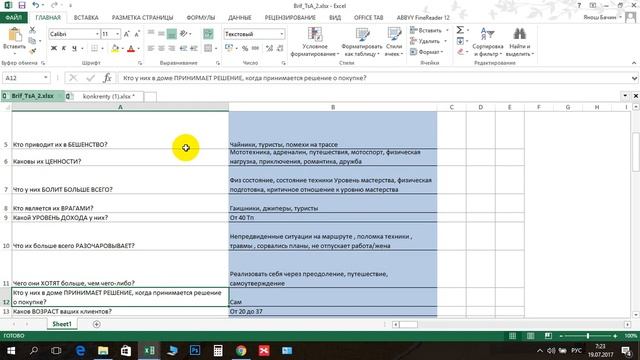
Task: Open the number format dropdown Текстовый
Action: tap(282, 34)
